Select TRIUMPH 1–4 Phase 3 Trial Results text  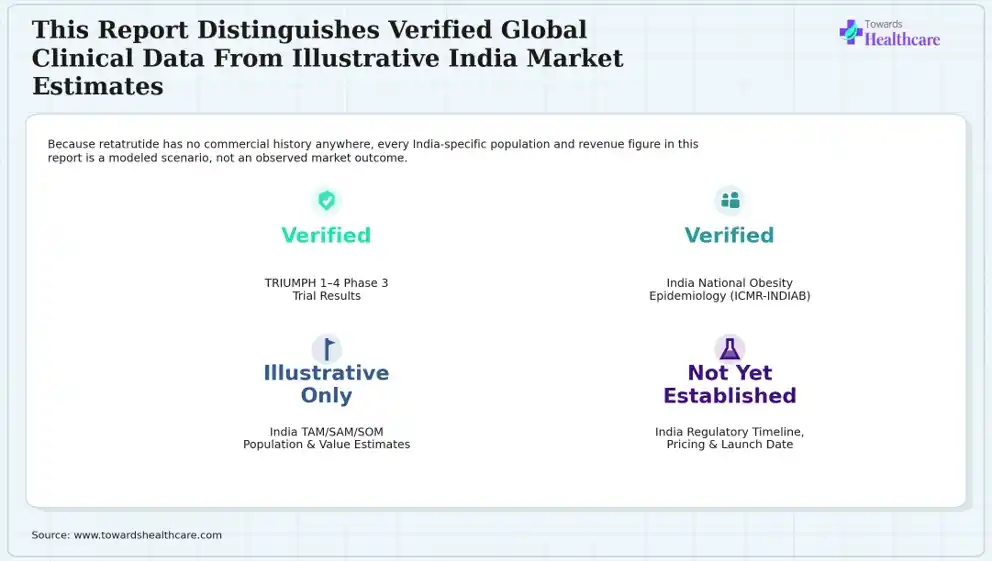tap(326, 289)
